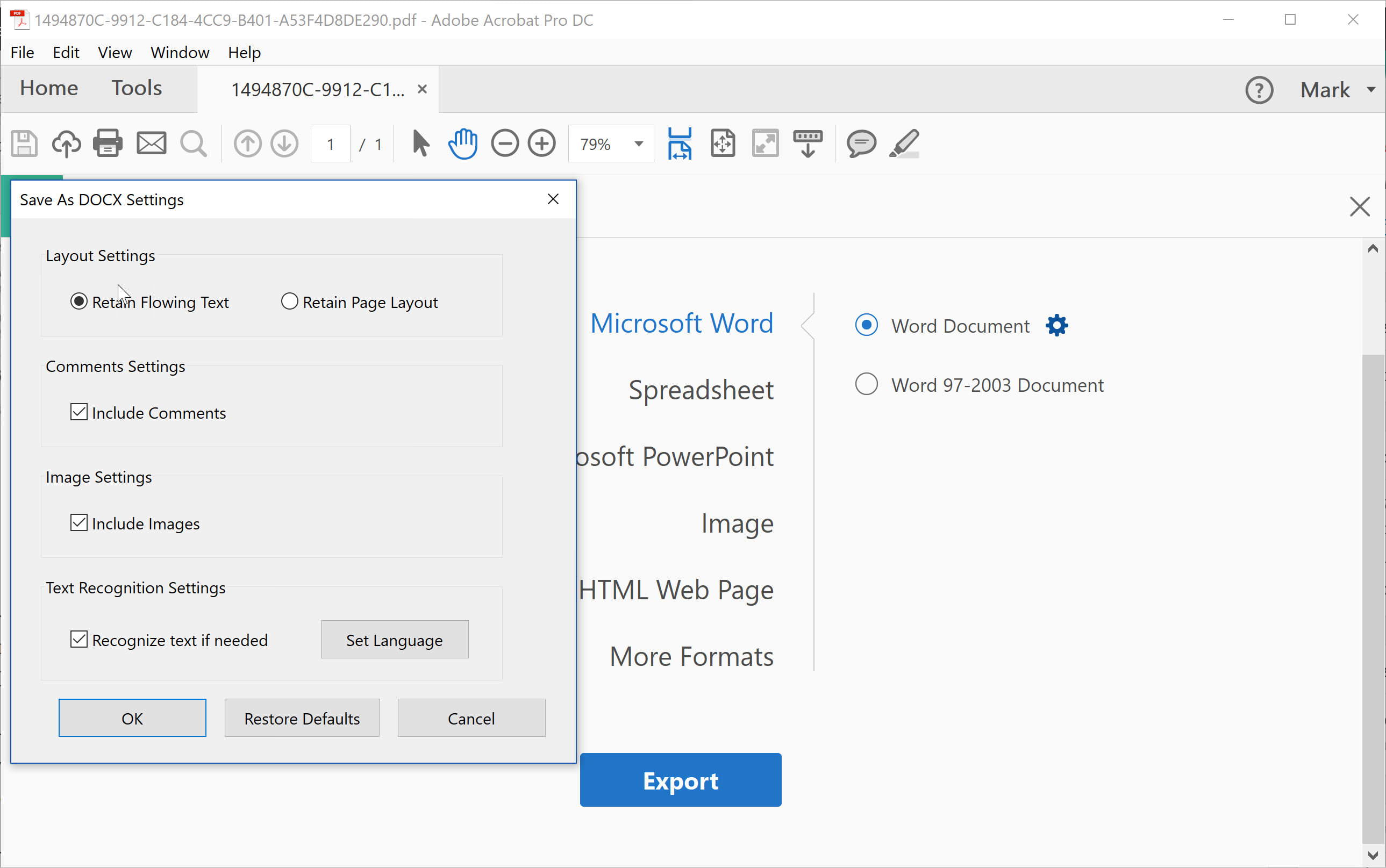Viewport: 1386px width, 868px height.
Task: Click the Zoom In icon
Action: (x=541, y=144)
